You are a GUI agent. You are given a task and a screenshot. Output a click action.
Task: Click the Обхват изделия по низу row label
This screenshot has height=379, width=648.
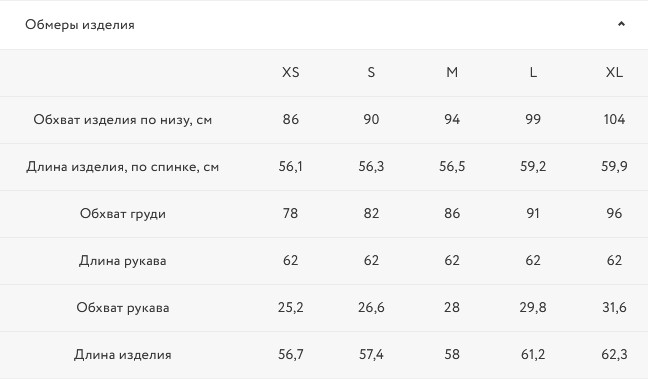pos(123,120)
